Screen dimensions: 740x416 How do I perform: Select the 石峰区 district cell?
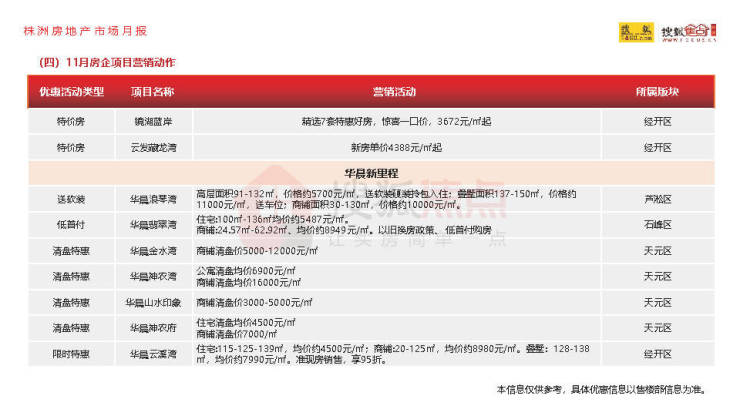(656, 224)
